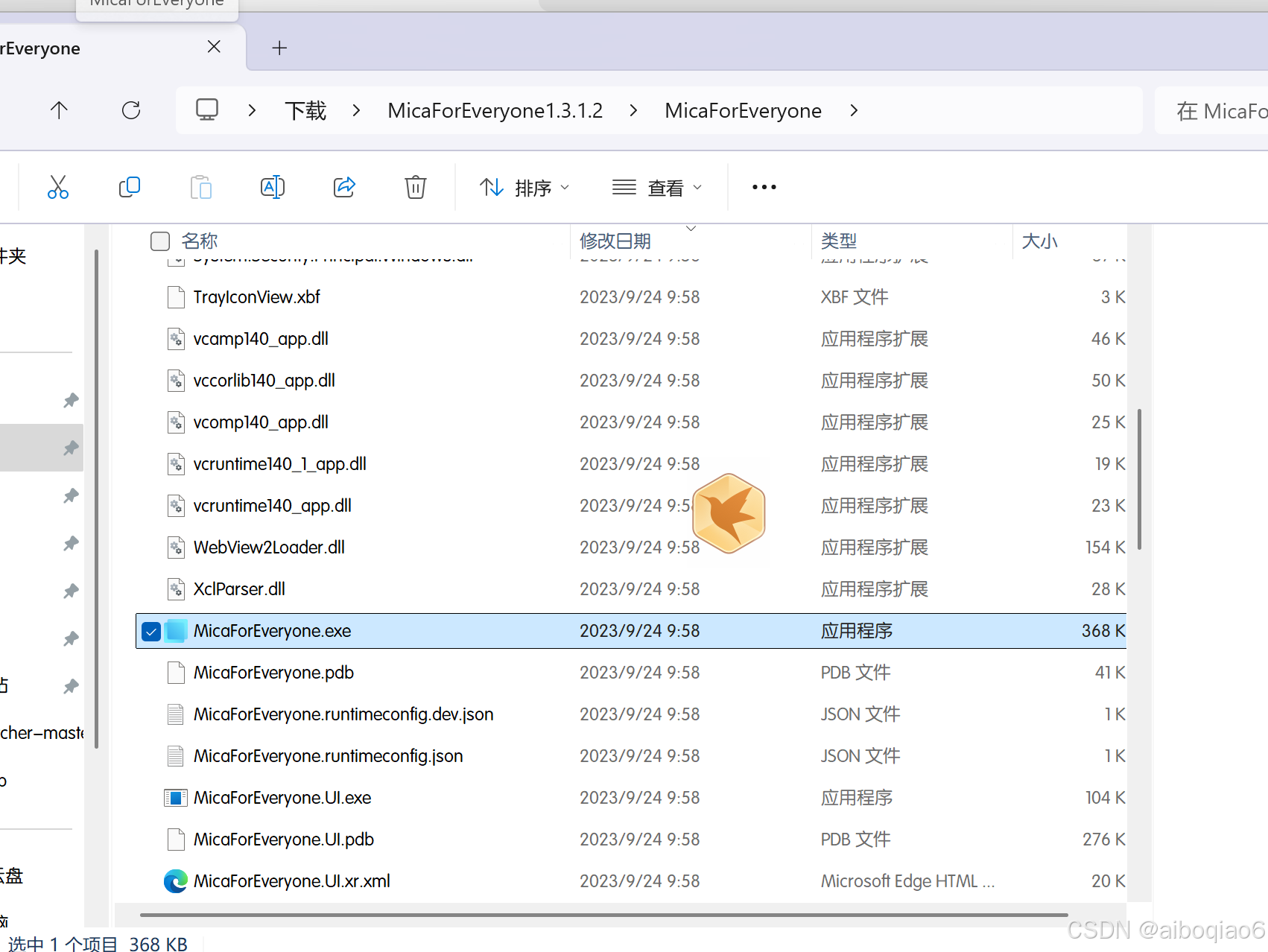The width and height of the screenshot is (1268, 952).
Task: Select MicaForEveryone.UI.pdb file name
Action: (x=283, y=840)
